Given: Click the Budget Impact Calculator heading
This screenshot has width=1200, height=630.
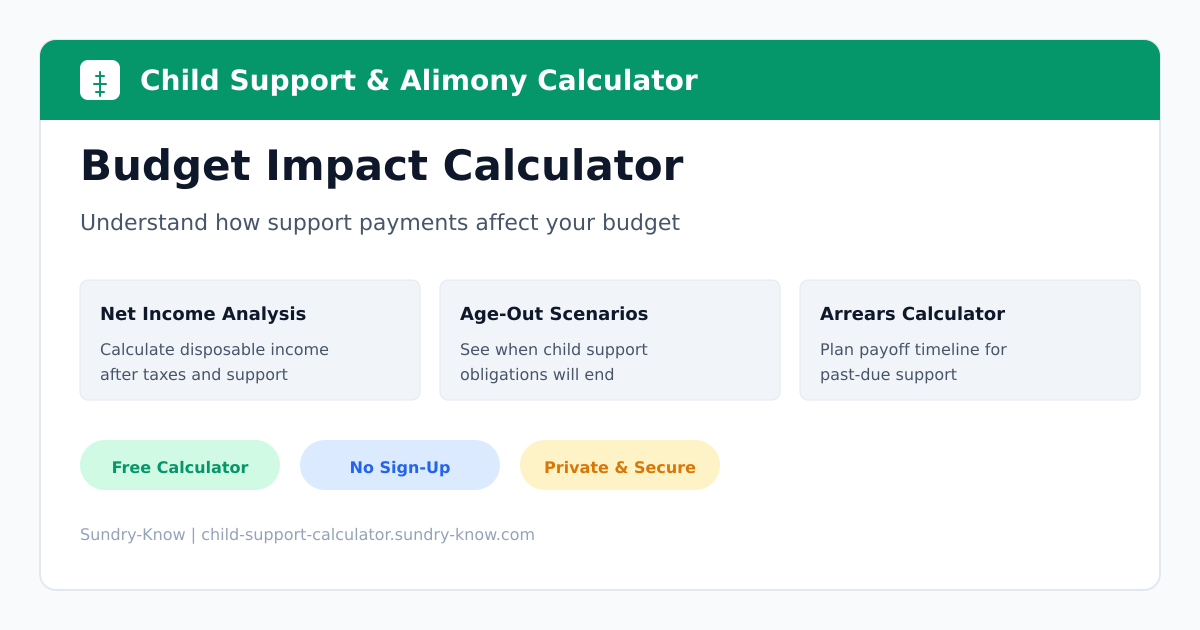Looking at the screenshot, I should 381,166.
